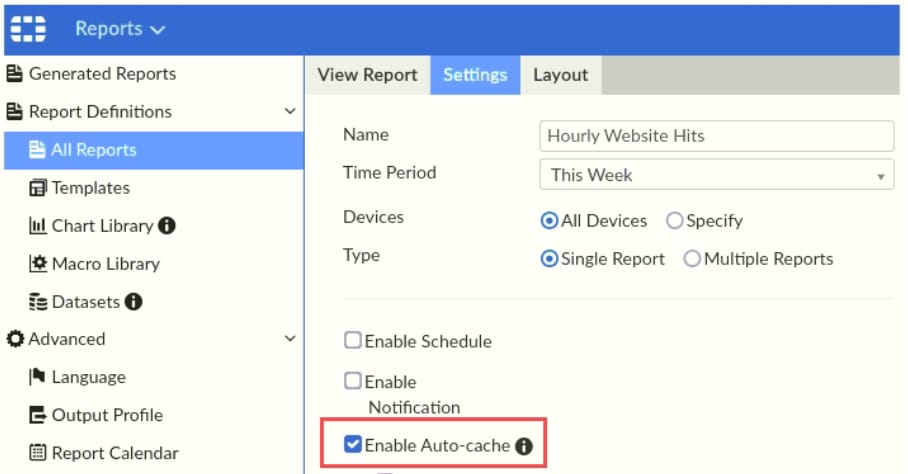
Task: Enable the Schedule checkbox
Action: pos(352,341)
